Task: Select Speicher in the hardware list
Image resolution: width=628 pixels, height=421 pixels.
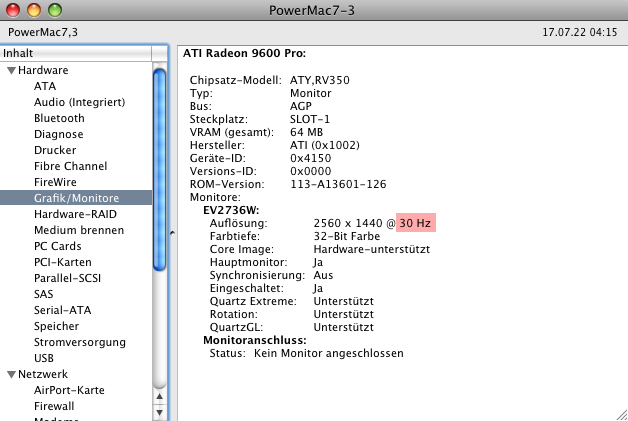Action: pyautogui.click(x=56, y=326)
